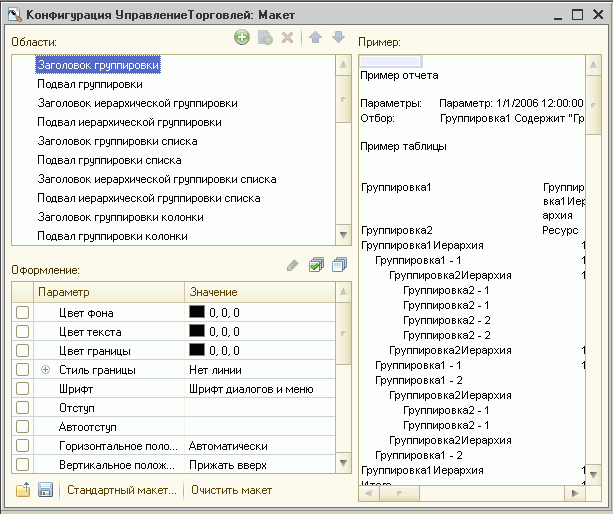The width and height of the screenshot is (613, 514).
Task: Click black swatch for Цвет фона
Action: tap(197, 312)
